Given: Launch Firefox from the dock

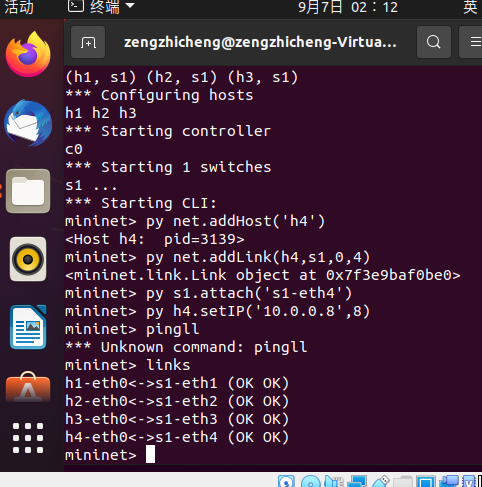Looking at the screenshot, I should (x=28, y=55).
